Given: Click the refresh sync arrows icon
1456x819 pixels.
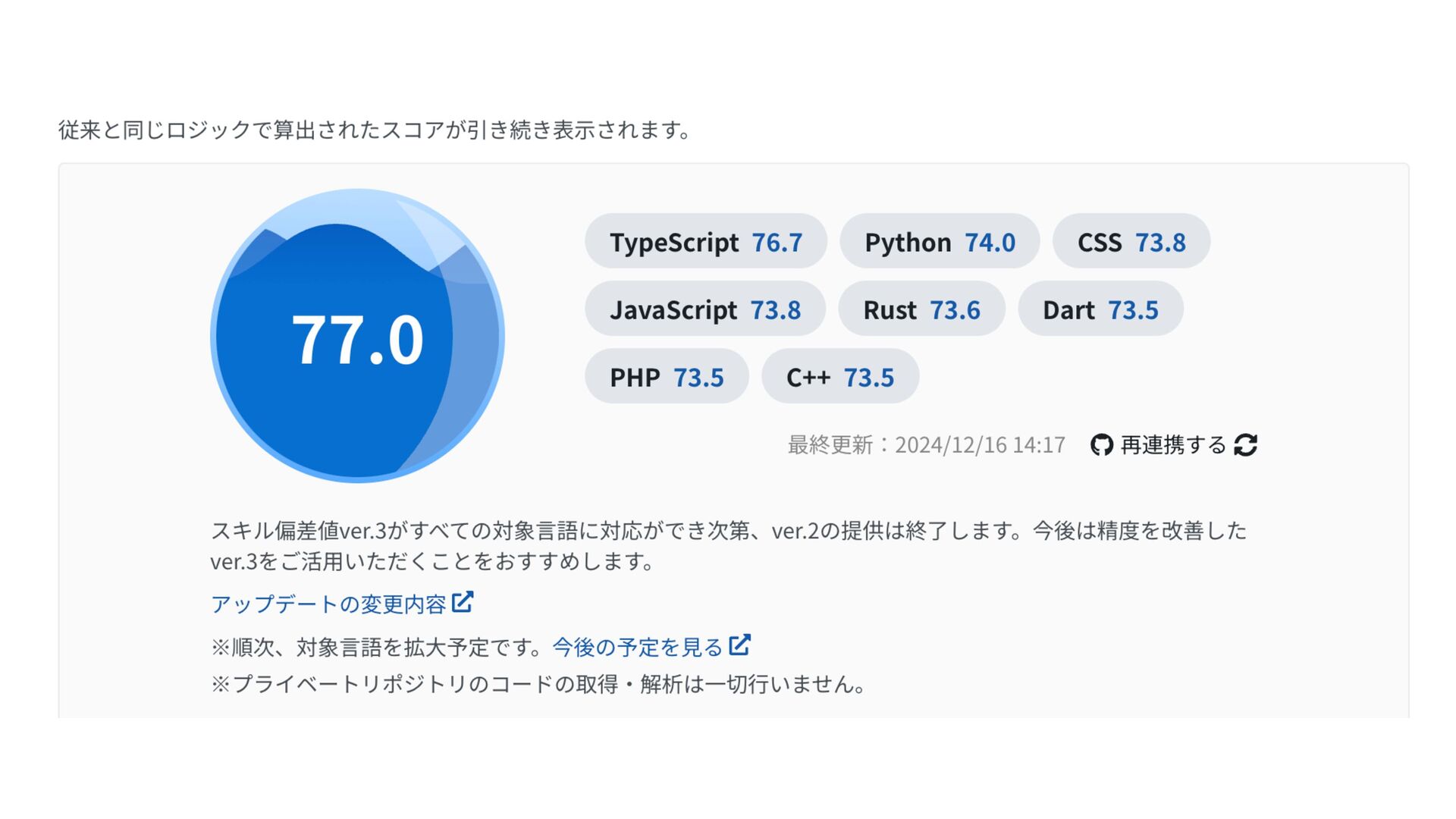Looking at the screenshot, I should pyautogui.click(x=1245, y=445).
